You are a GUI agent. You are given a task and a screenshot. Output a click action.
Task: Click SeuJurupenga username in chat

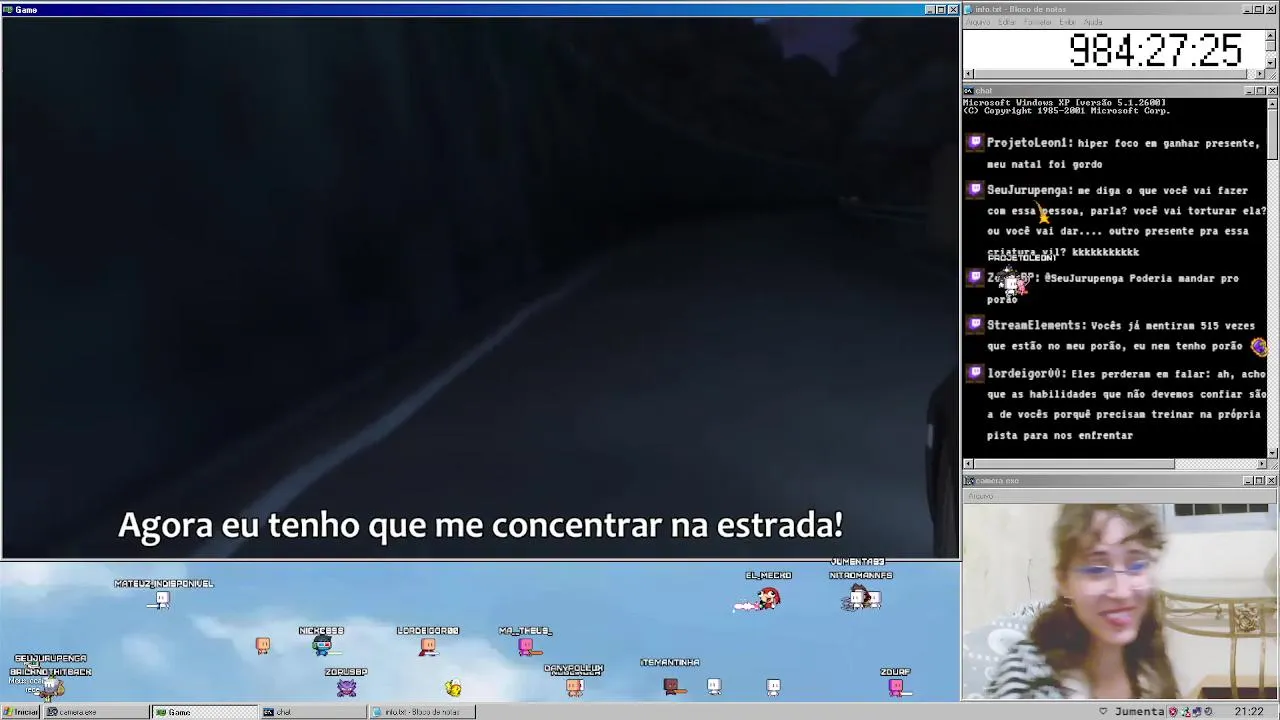pyautogui.click(x=1029, y=190)
